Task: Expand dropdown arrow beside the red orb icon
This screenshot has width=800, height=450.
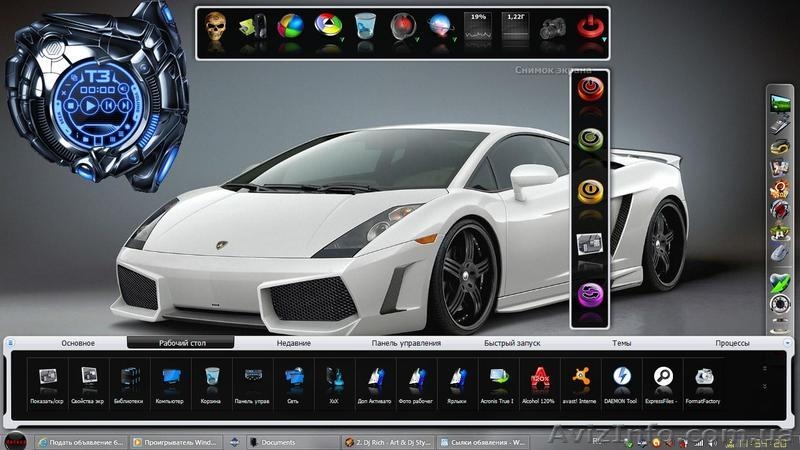Action: [x=417, y=39]
